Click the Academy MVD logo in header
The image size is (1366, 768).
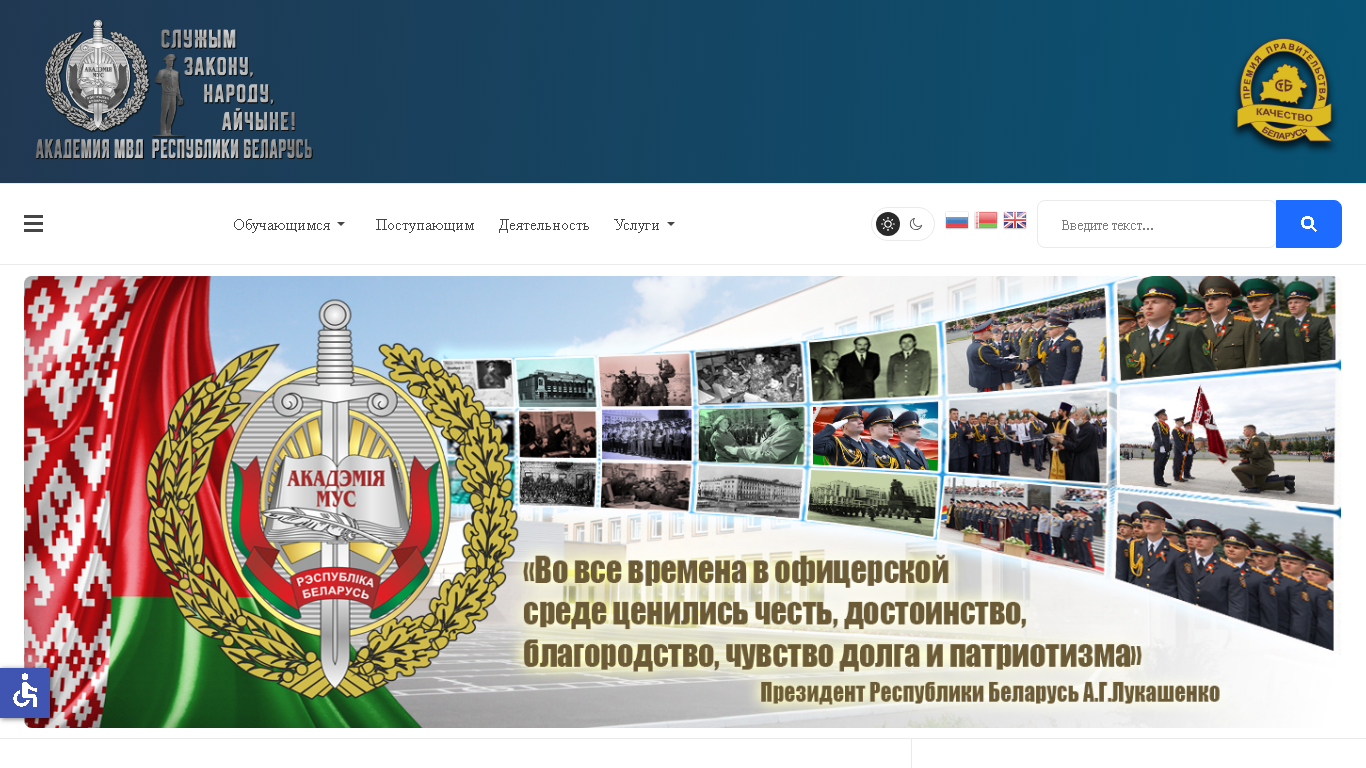(x=174, y=91)
